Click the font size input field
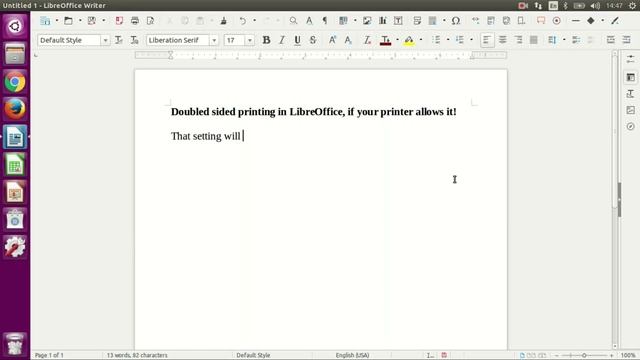Image resolution: width=640 pixels, height=360 pixels. point(235,40)
